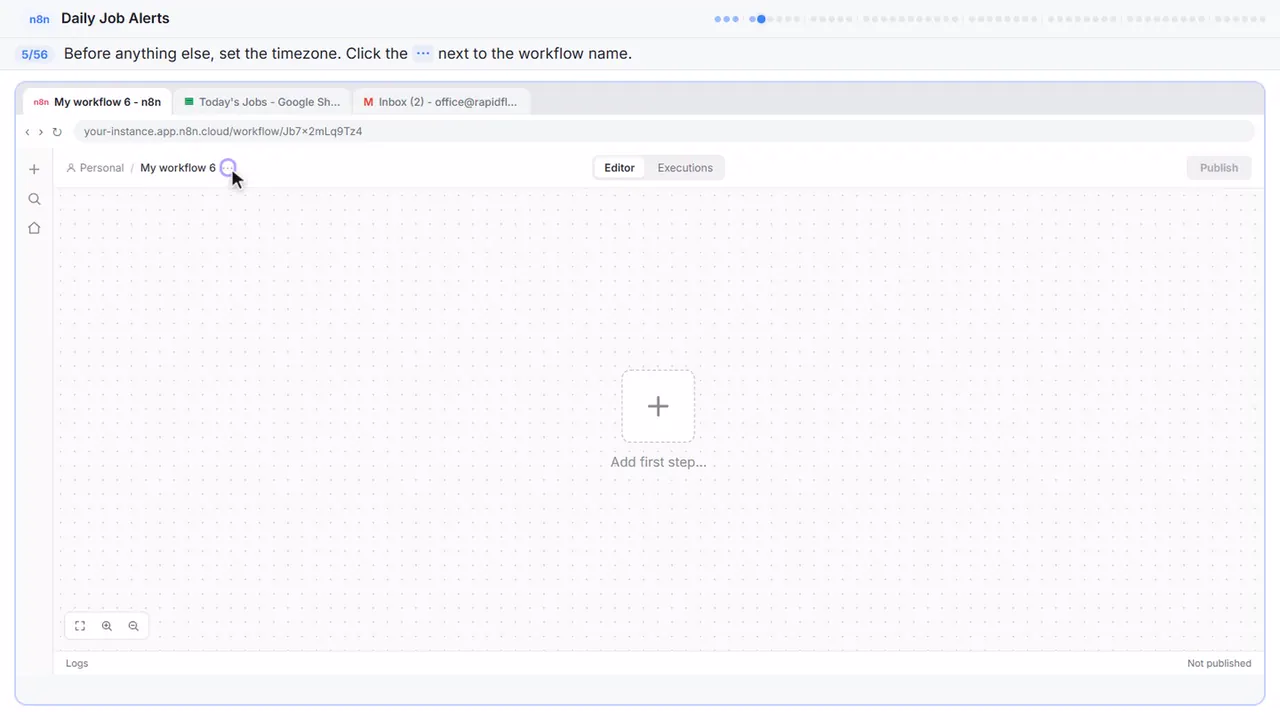Open the Today's Jobs Google Sheets tab
This screenshot has height=720, width=1280.
pyautogui.click(x=262, y=102)
